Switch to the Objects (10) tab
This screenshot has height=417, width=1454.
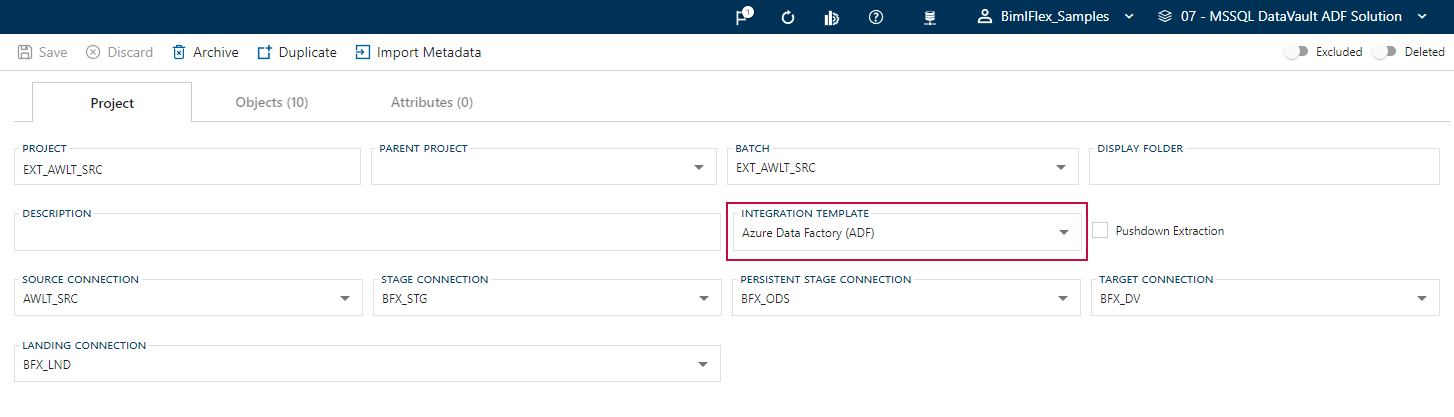pos(271,102)
